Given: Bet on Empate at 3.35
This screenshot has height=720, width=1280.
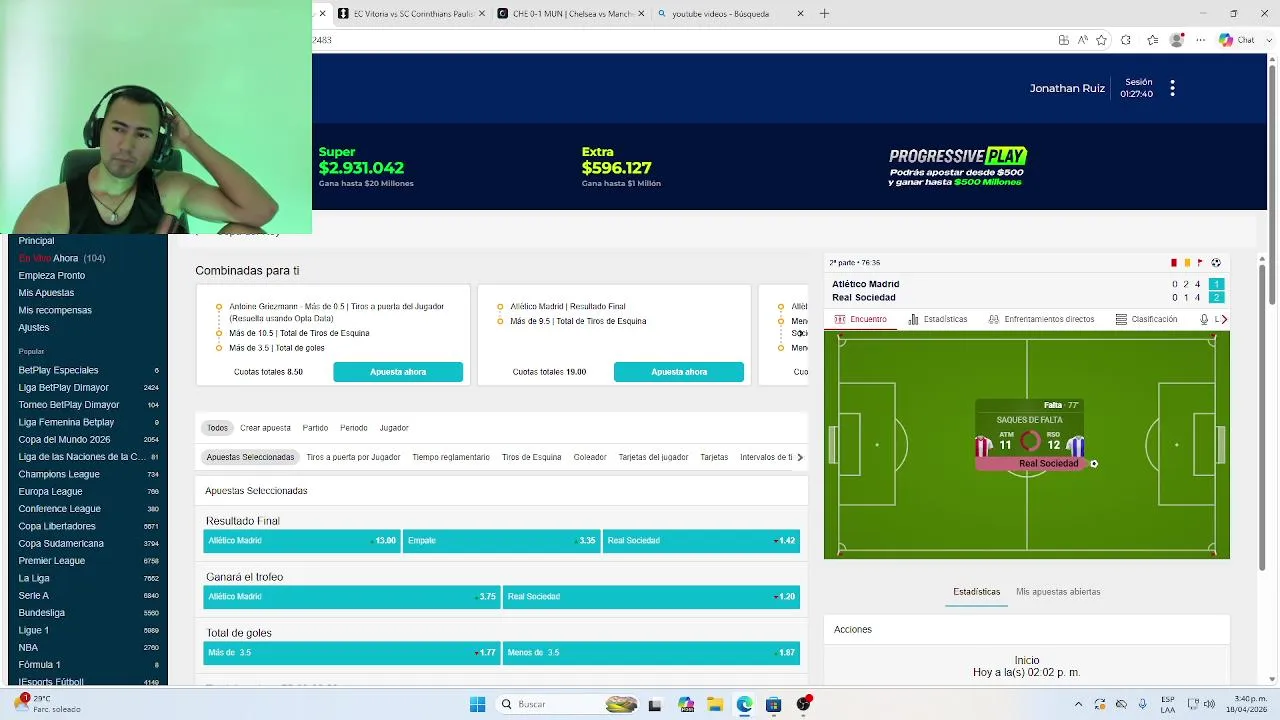Looking at the screenshot, I should 501,541.
